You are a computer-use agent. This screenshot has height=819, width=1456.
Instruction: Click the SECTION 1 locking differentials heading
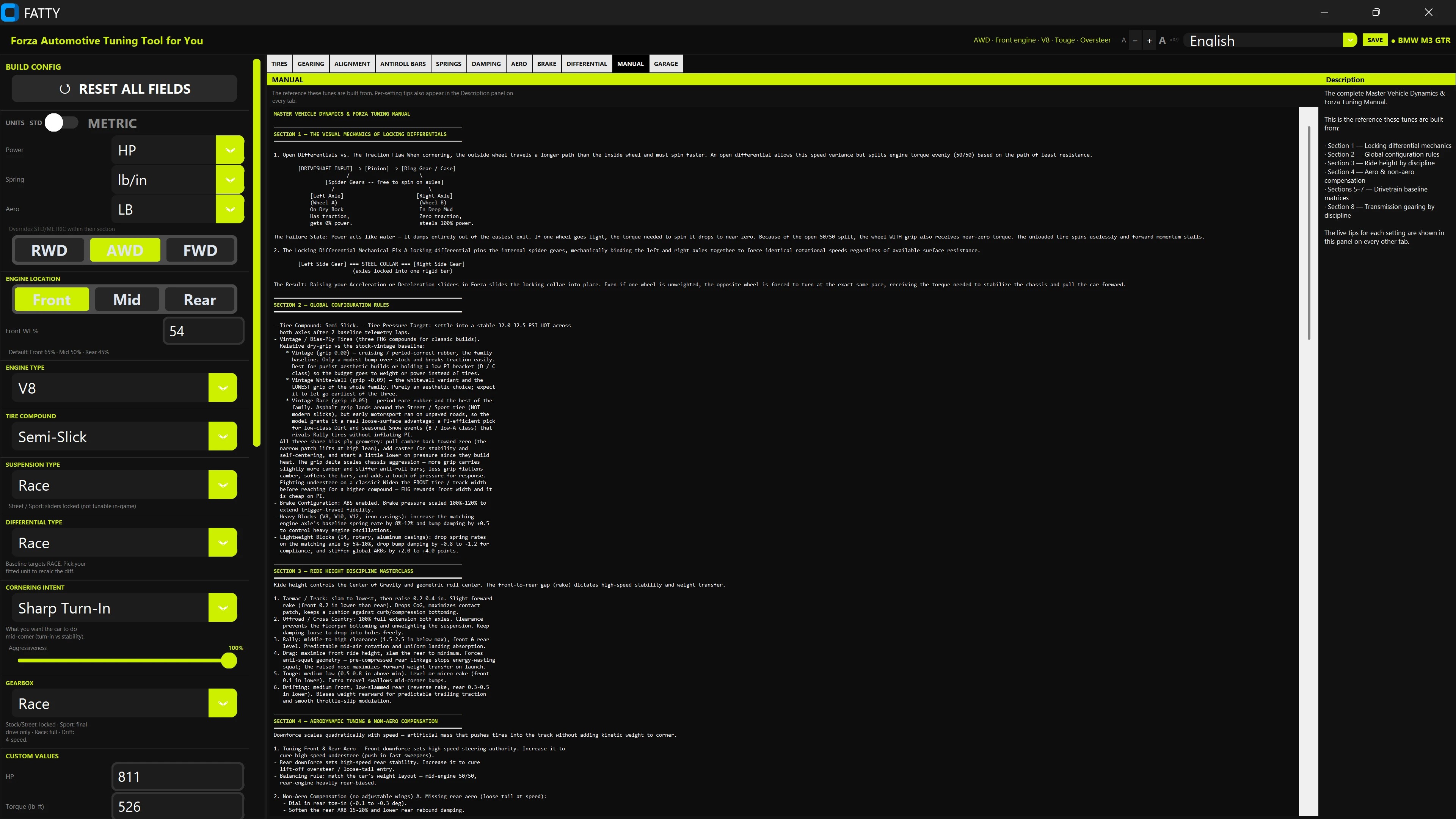(360, 135)
